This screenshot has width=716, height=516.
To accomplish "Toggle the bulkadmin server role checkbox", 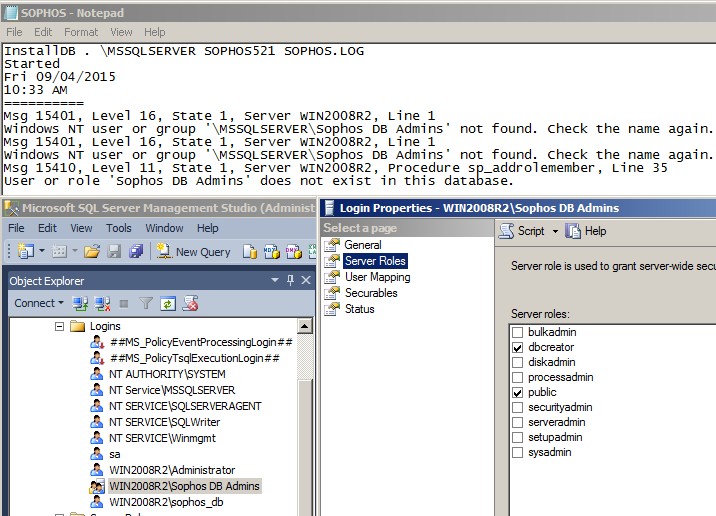I will [517, 332].
